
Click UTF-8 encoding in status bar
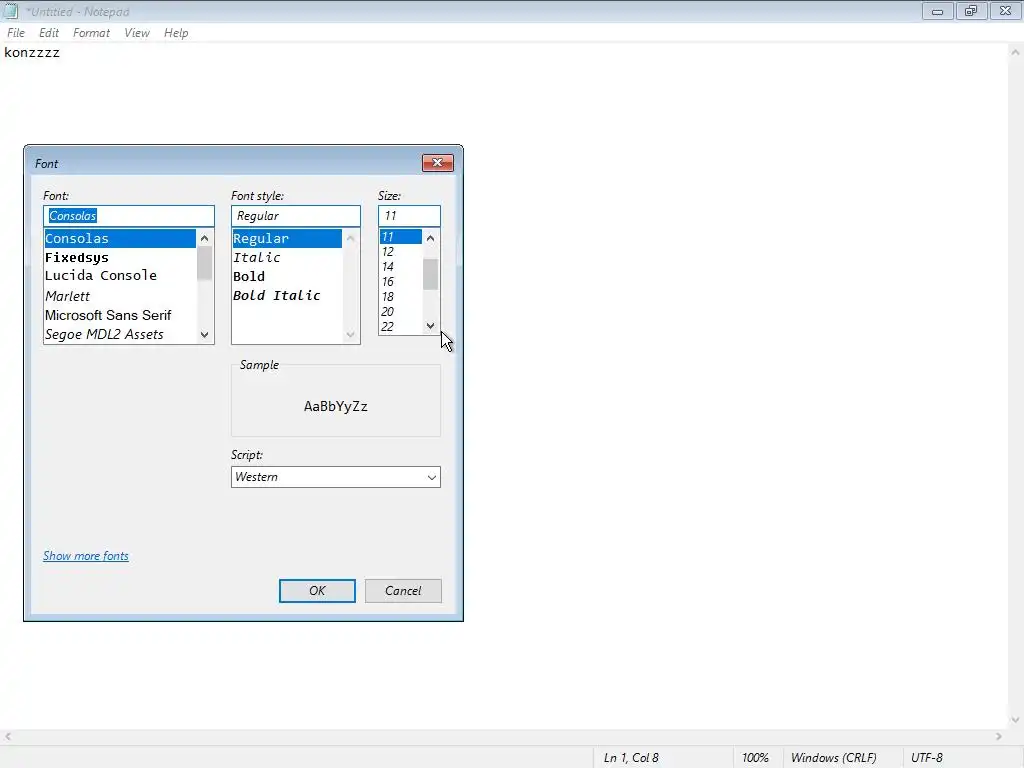[927, 758]
